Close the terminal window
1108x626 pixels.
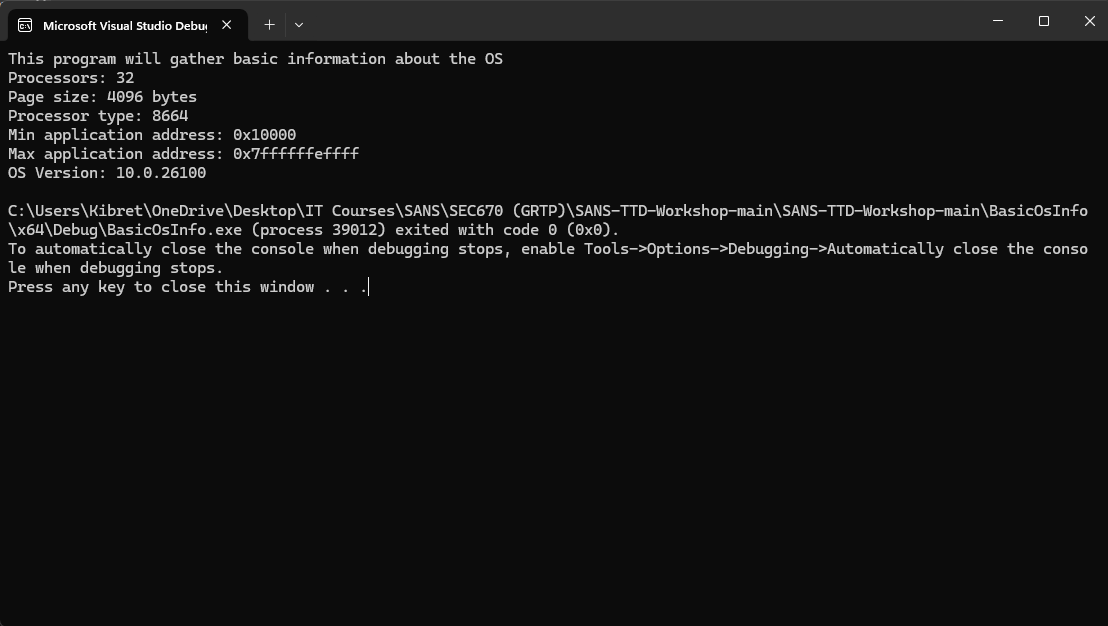click(x=1089, y=21)
